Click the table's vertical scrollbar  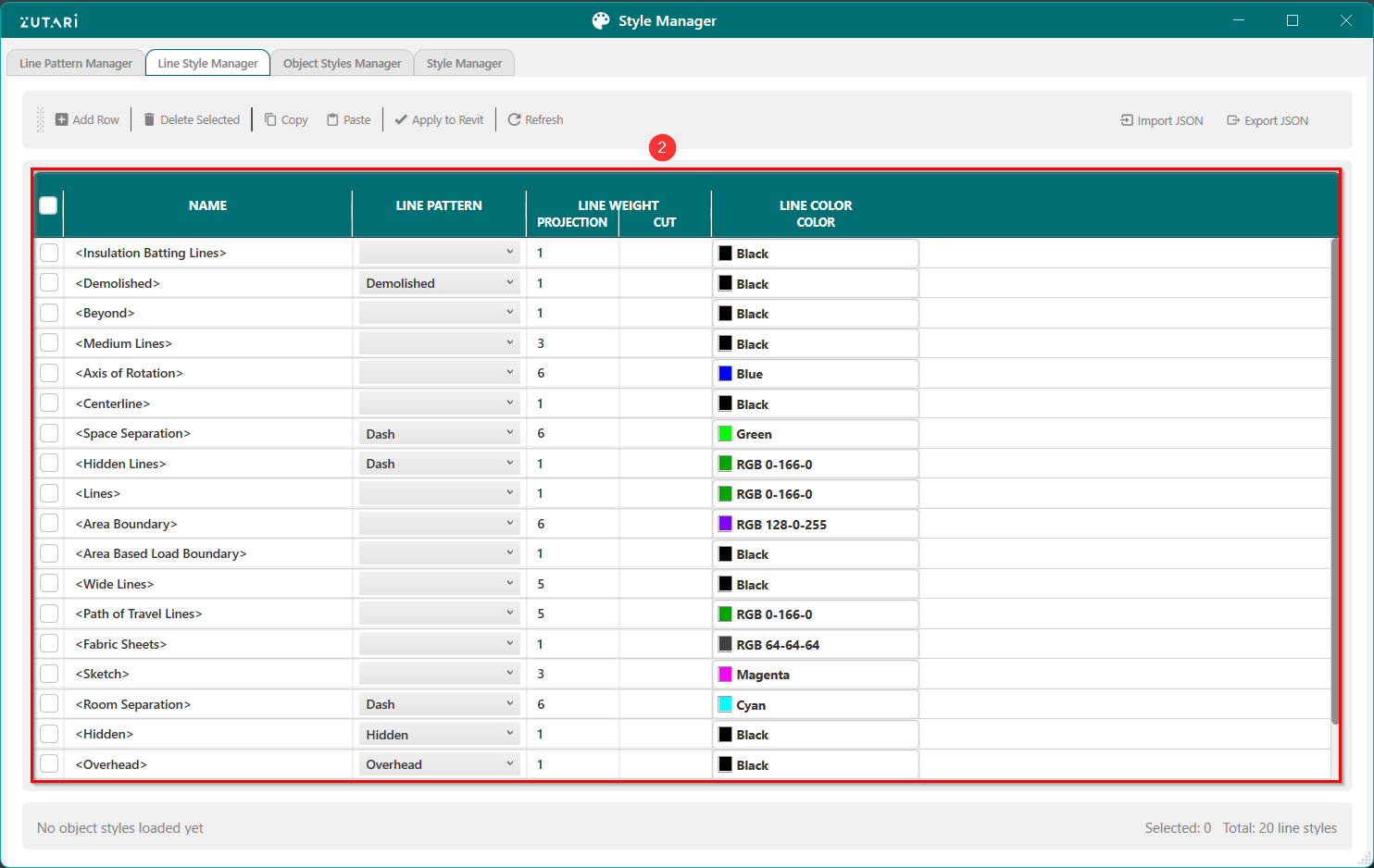[x=1334, y=481]
